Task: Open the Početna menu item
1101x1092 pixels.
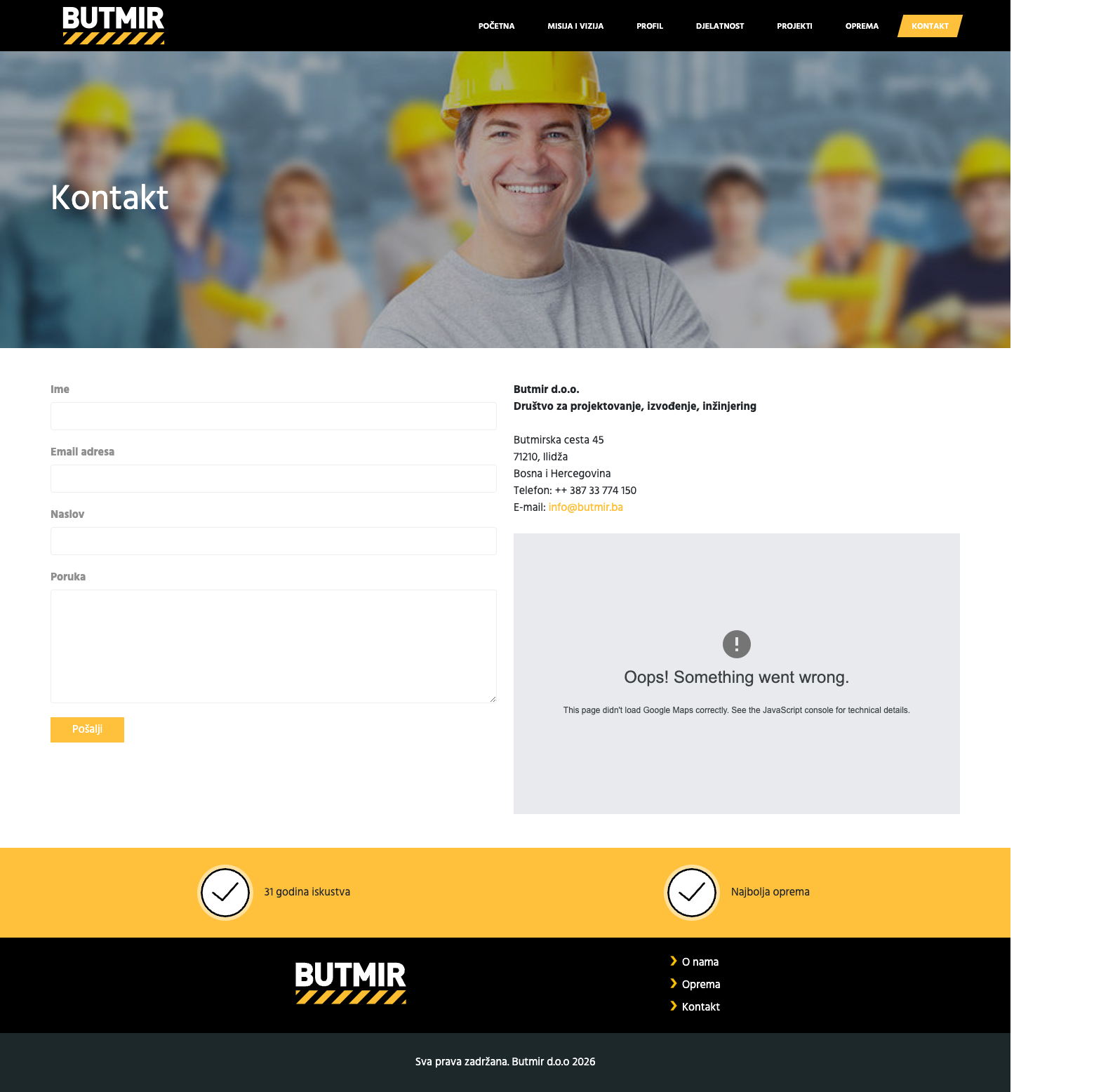Action: coord(497,26)
